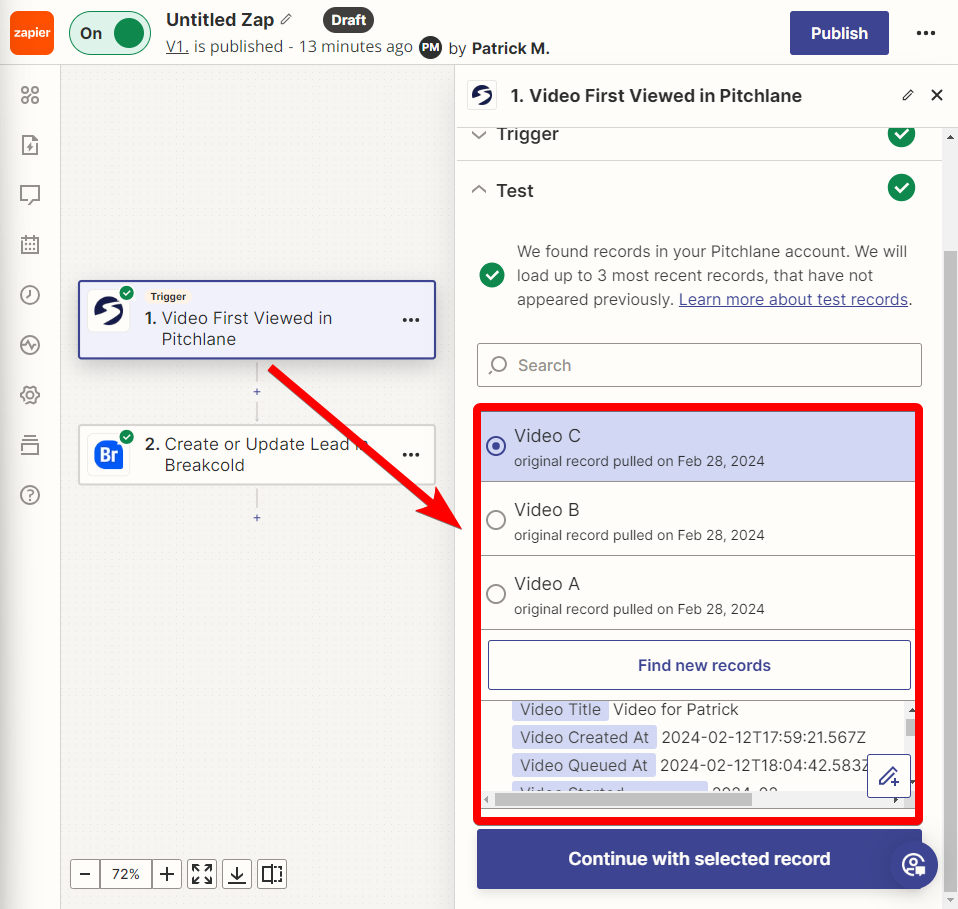The width and height of the screenshot is (958, 909).
Task: Click the '2024-02-12T17:59:21.567Z' value
Action: [764, 737]
